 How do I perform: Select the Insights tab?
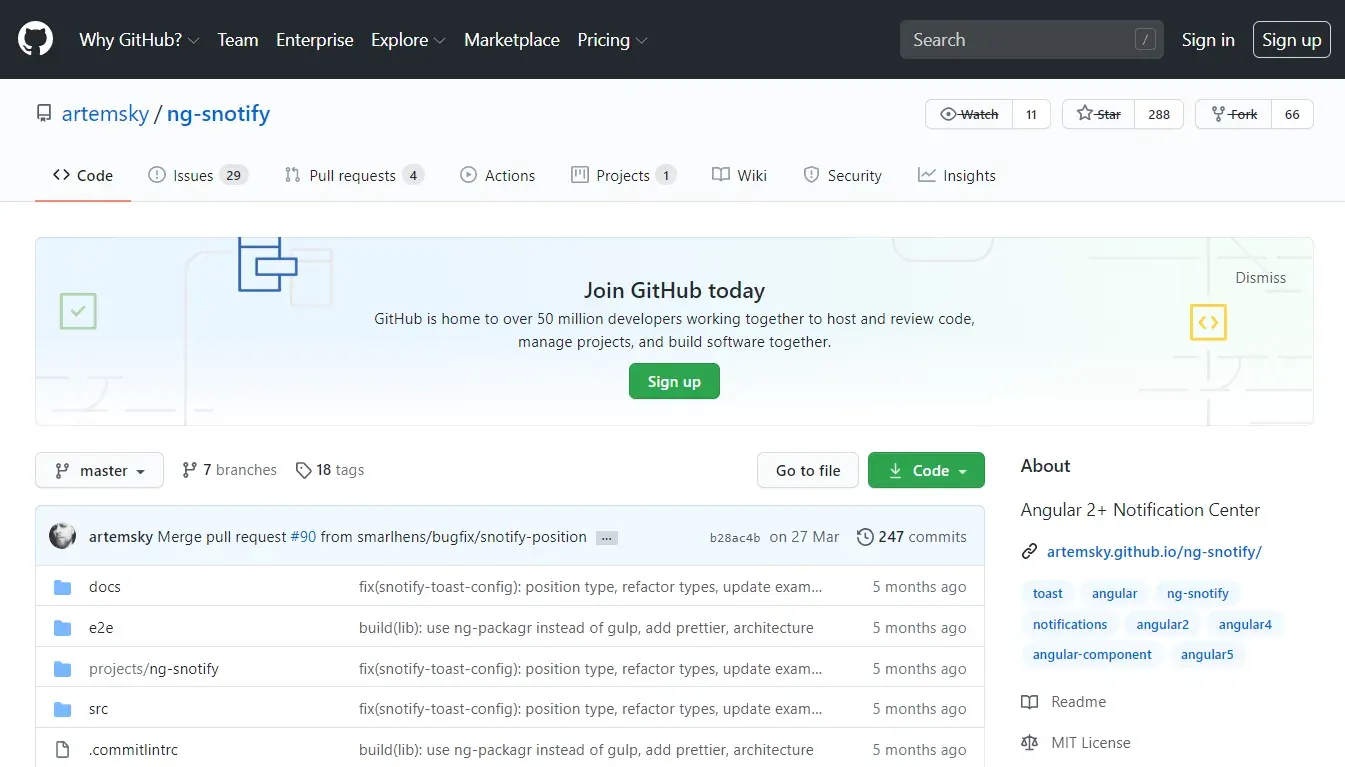coord(957,175)
